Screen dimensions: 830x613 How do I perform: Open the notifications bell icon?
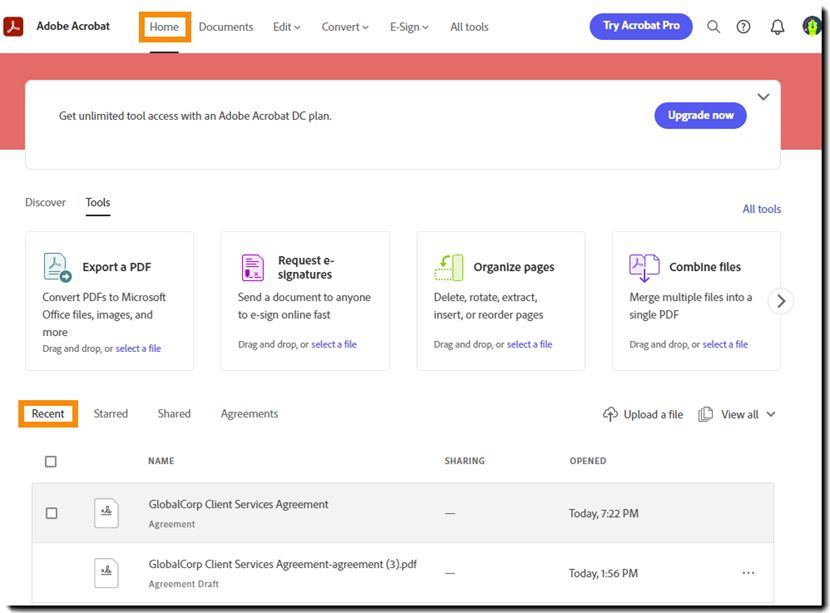[777, 26]
